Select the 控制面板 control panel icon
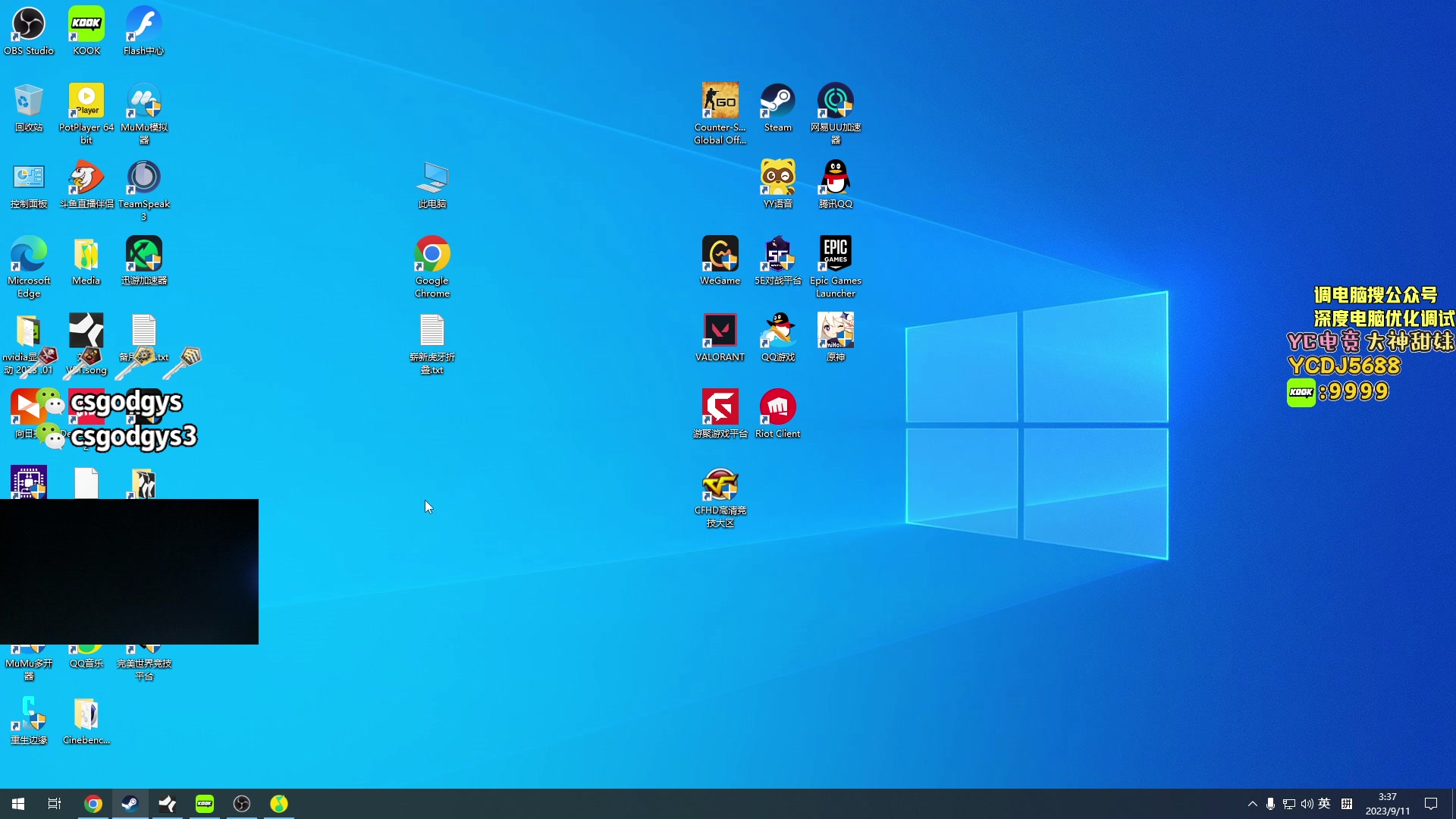Screen dimensions: 1456x819 pyautogui.click(x=29, y=184)
